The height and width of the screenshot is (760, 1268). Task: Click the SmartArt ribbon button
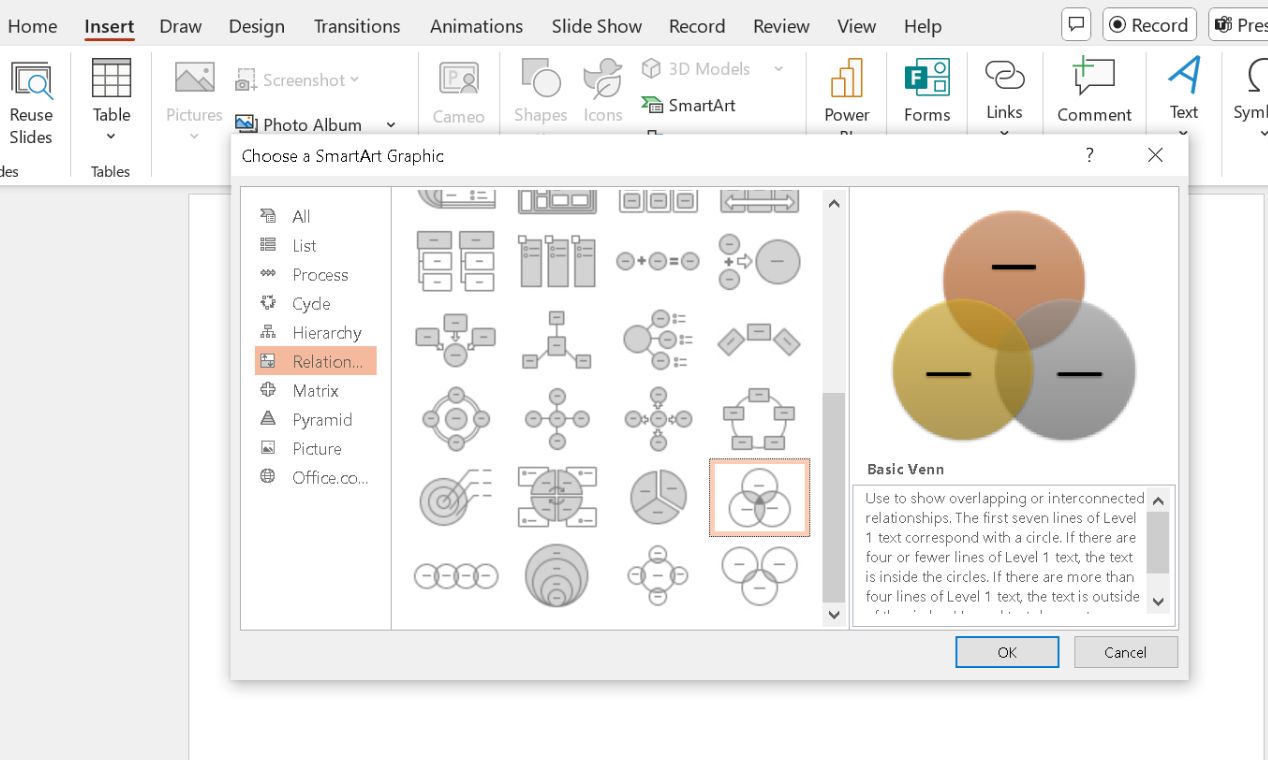(689, 105)
